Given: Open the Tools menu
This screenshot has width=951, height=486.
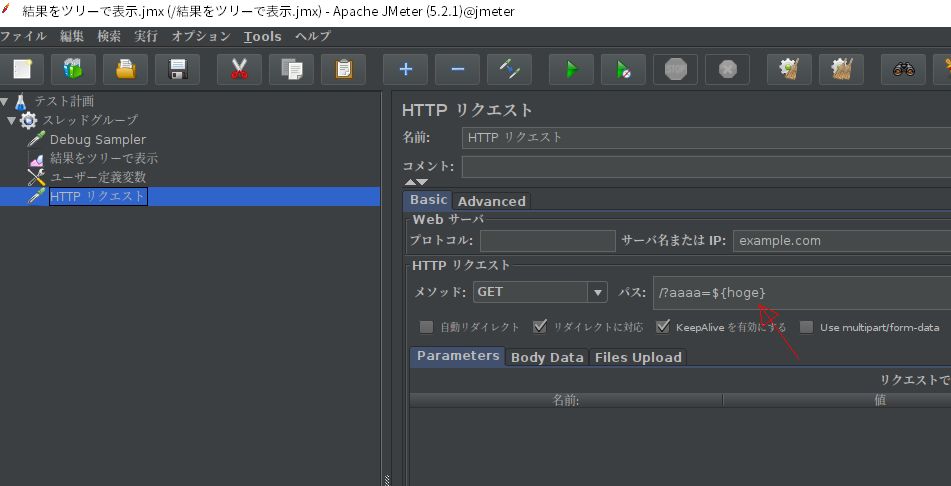Looking at the screenshot, I should (x=263, y=36).
